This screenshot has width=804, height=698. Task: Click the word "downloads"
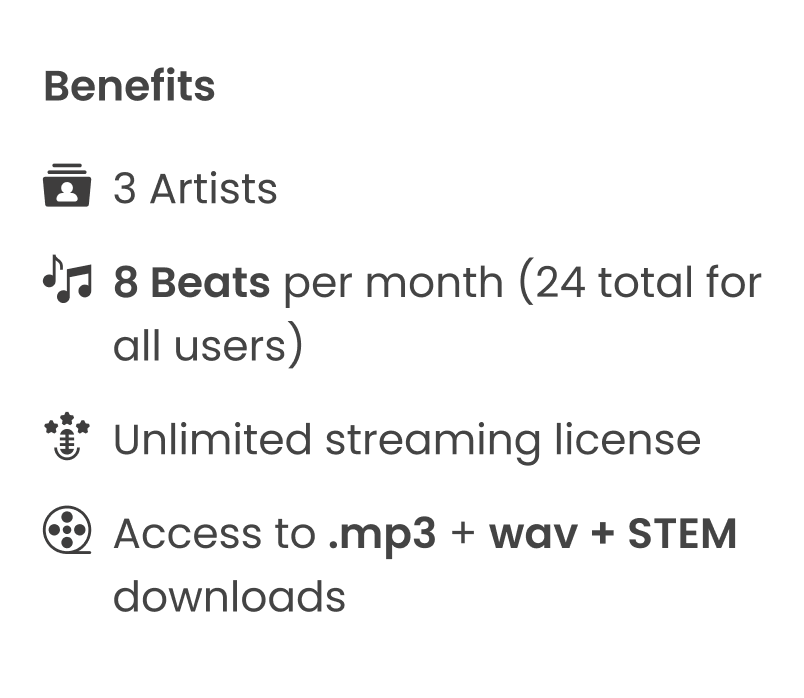click(x=229, y=597)
